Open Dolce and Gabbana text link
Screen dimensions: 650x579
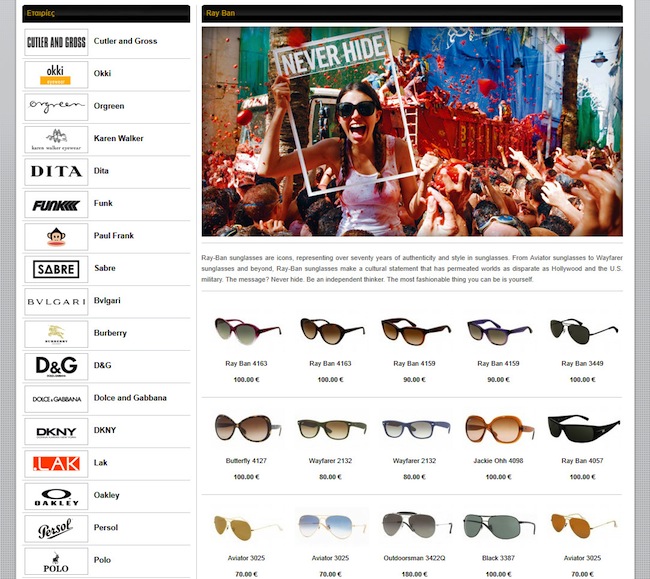(130, 398)
